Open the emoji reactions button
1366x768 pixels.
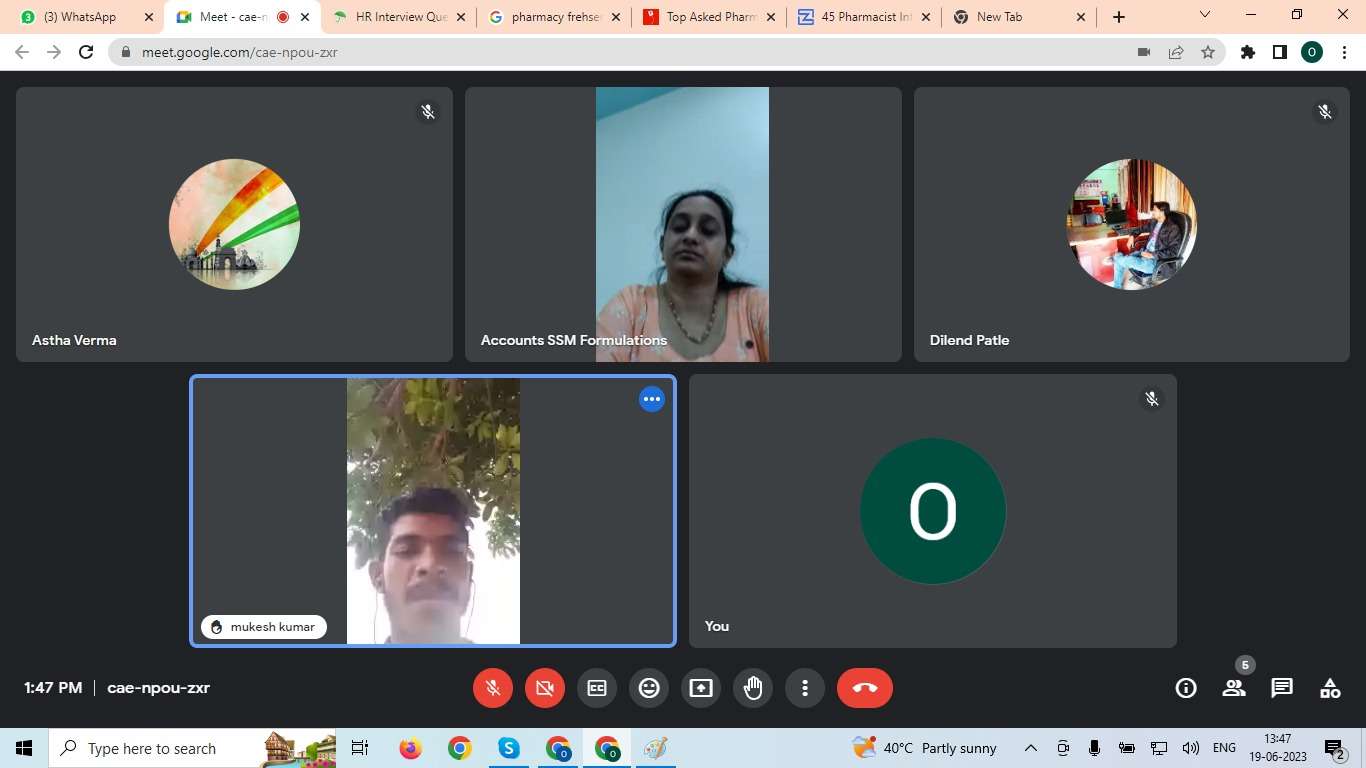(x=649, y=688)
